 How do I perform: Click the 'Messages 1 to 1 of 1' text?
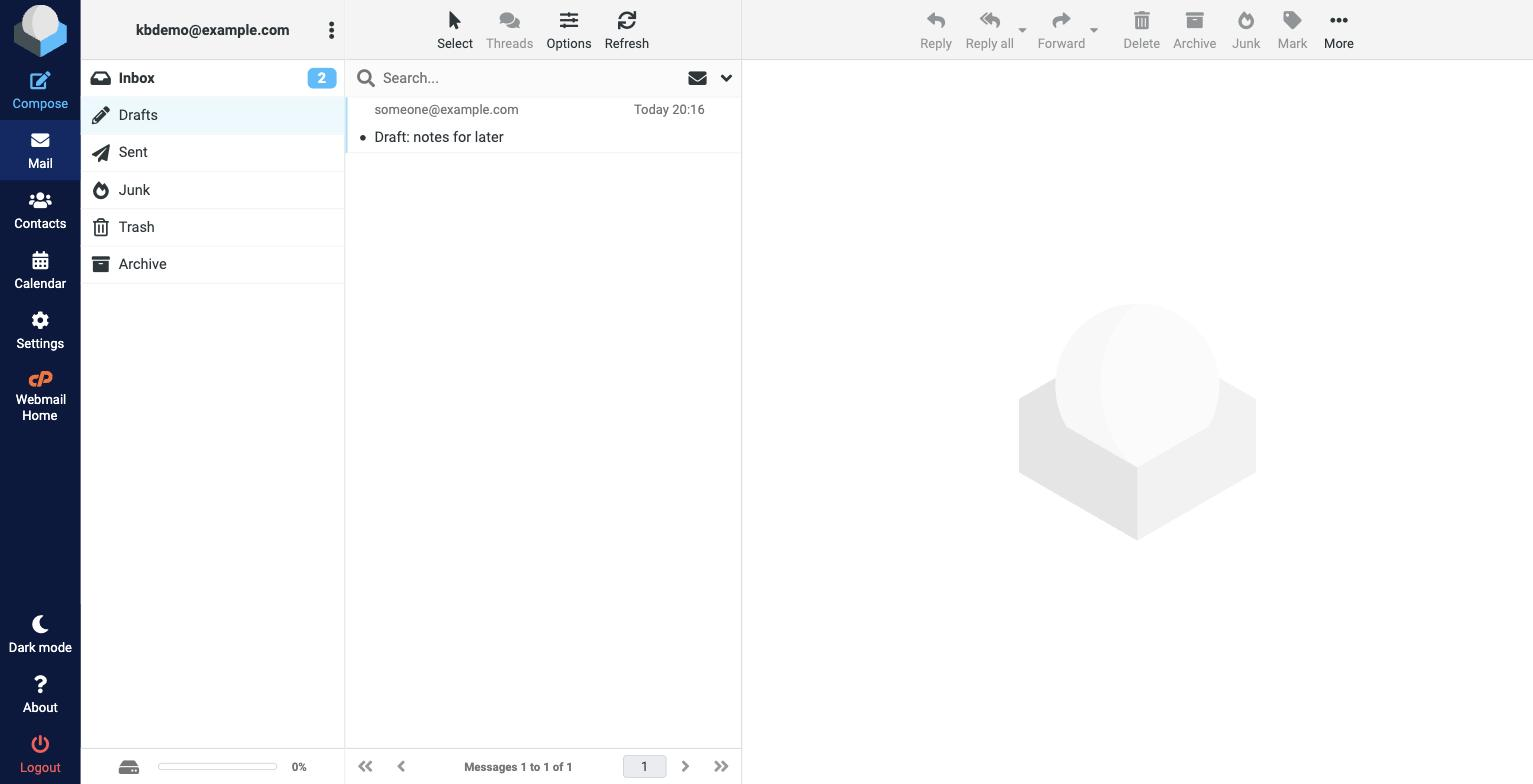518,767
